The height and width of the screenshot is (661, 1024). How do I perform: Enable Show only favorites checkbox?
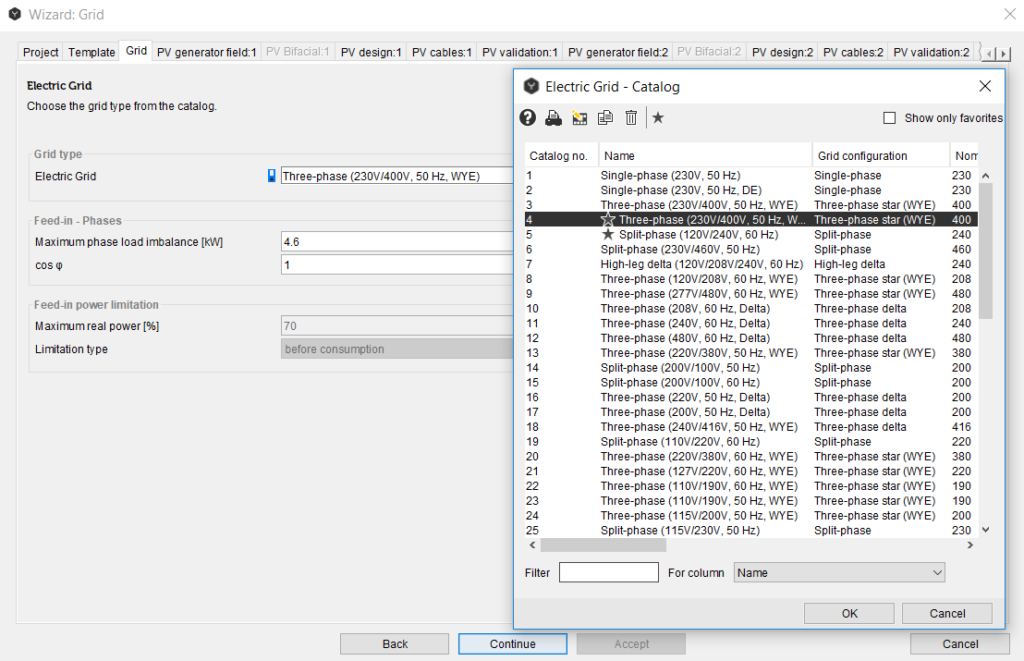890,118
